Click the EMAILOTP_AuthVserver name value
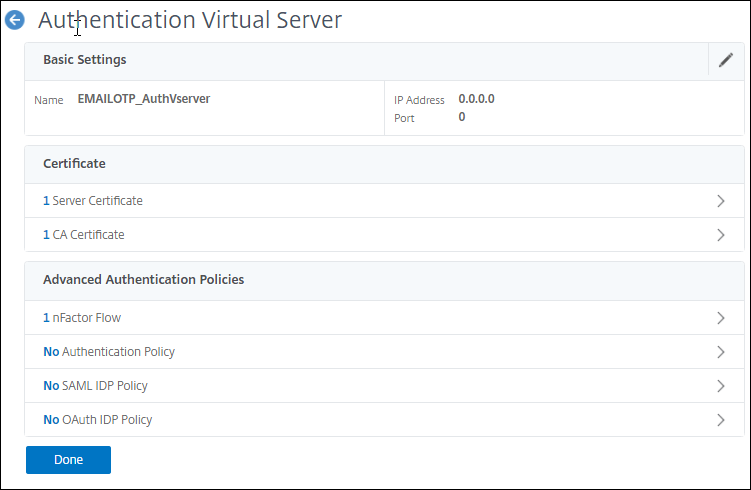751x490 pixels. [143, 99]
